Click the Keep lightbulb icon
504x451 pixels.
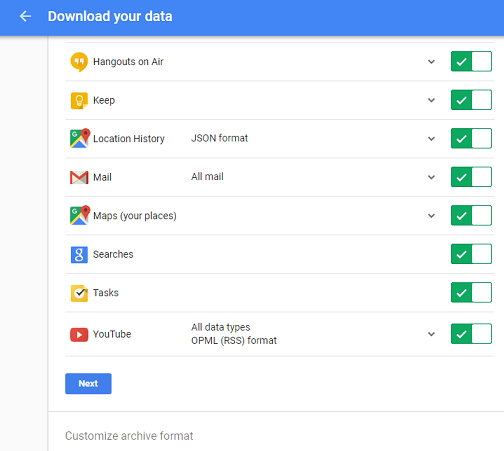click(x=79, y=100)
